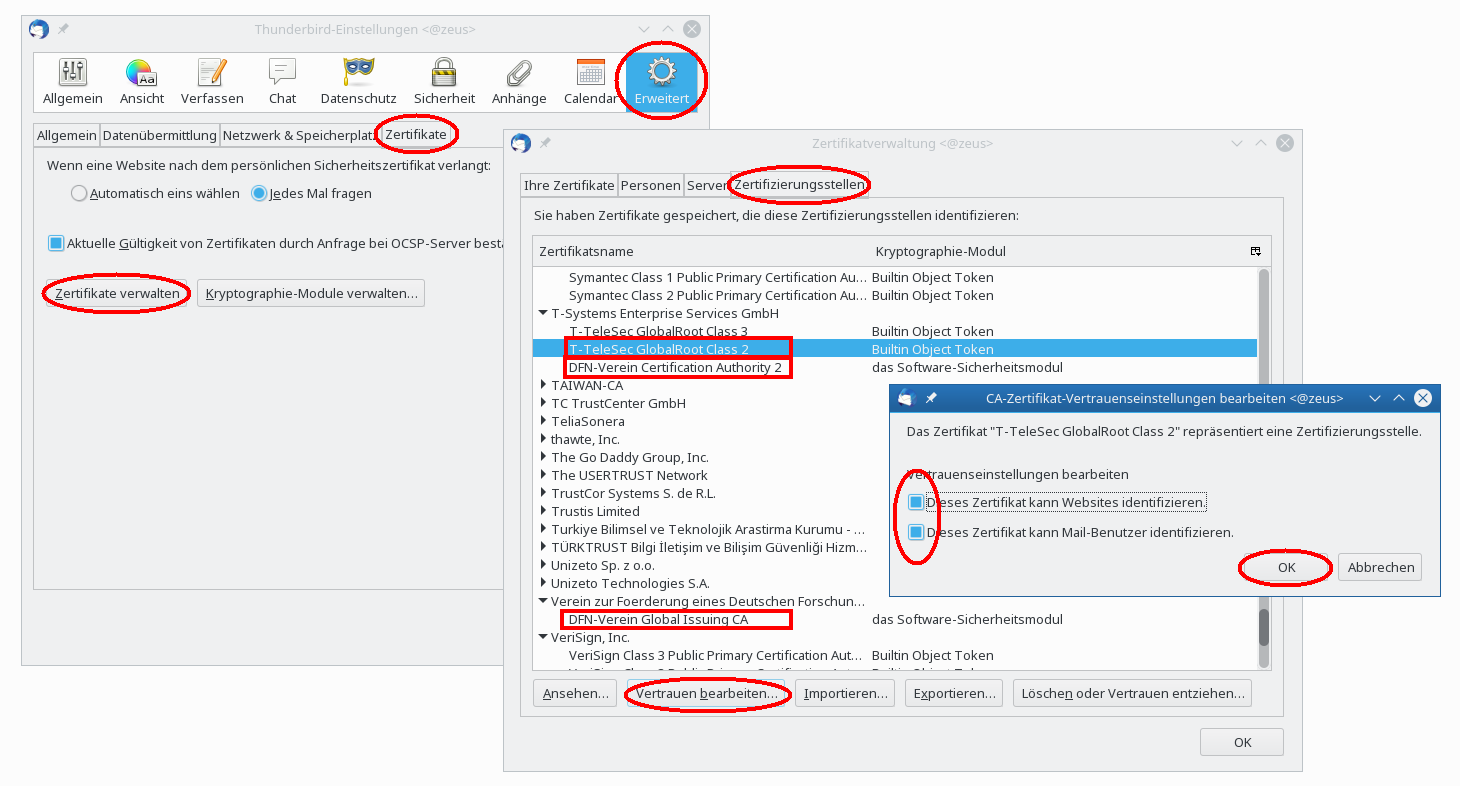Open 'Ihre Zertifikate' tab
1460x786 pixels.
pyautogui.click(x=569, y=186)
